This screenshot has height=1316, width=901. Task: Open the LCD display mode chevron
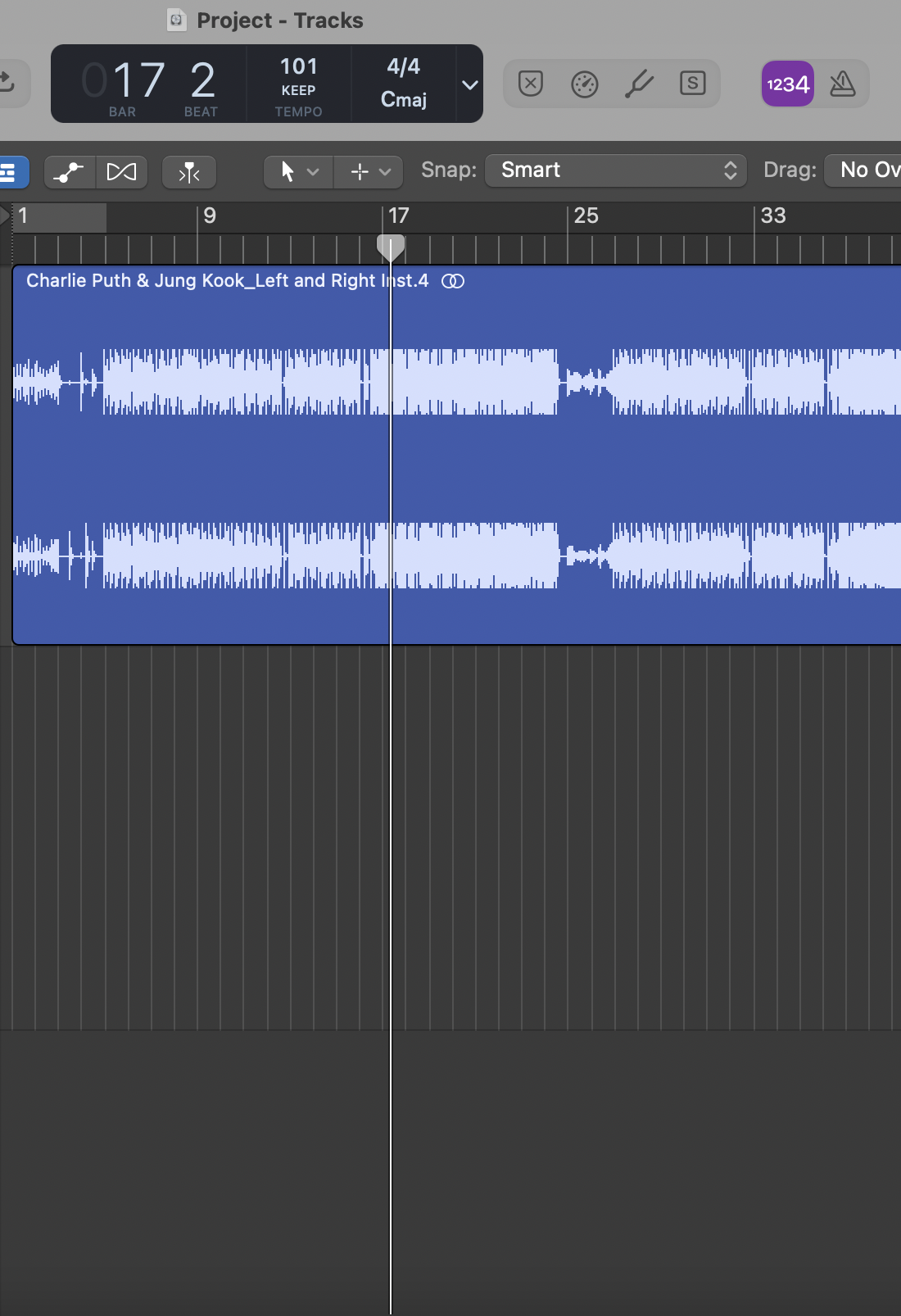point(469,84)
